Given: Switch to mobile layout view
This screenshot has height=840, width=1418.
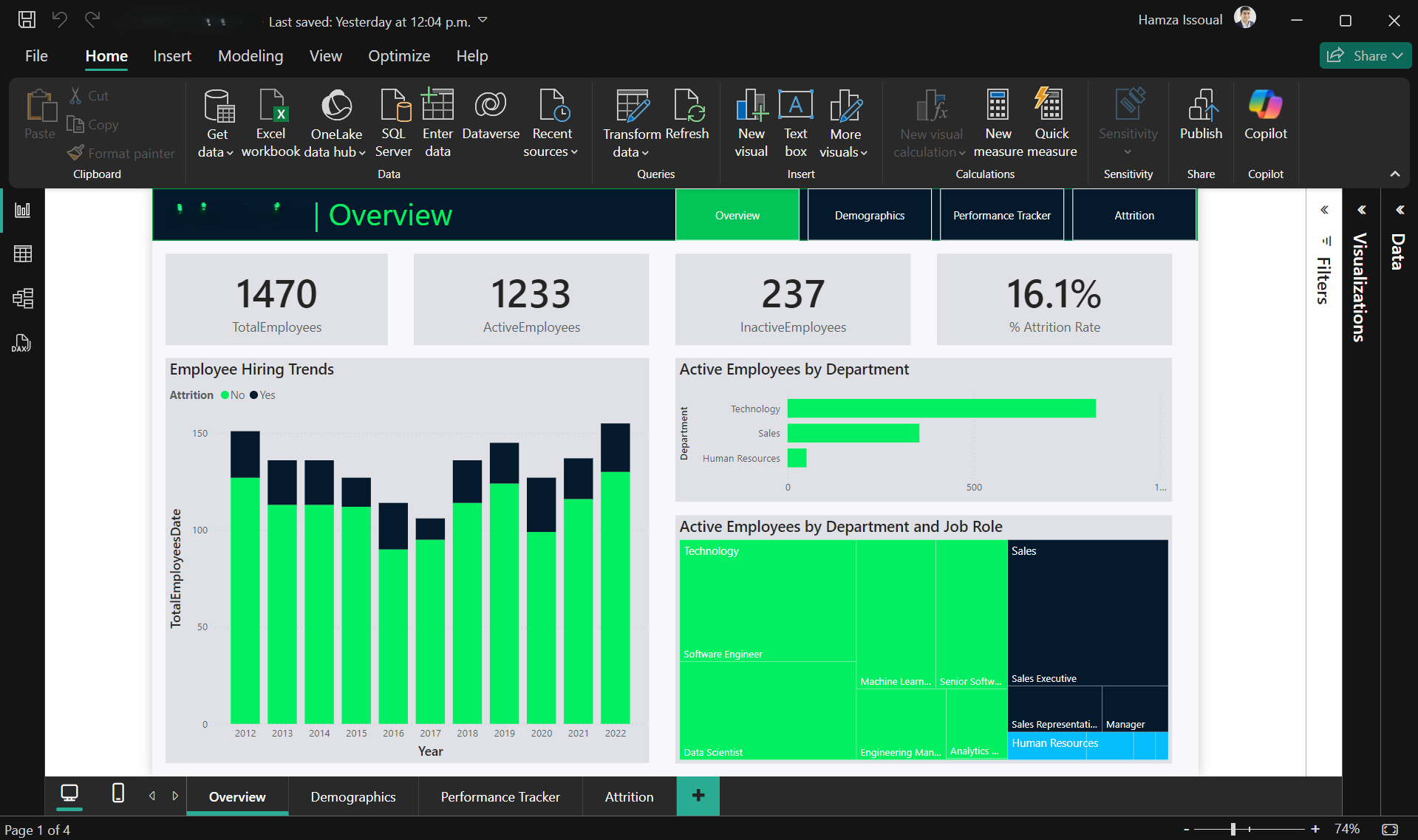Looking at the screenshot, I should click(117, 794).
